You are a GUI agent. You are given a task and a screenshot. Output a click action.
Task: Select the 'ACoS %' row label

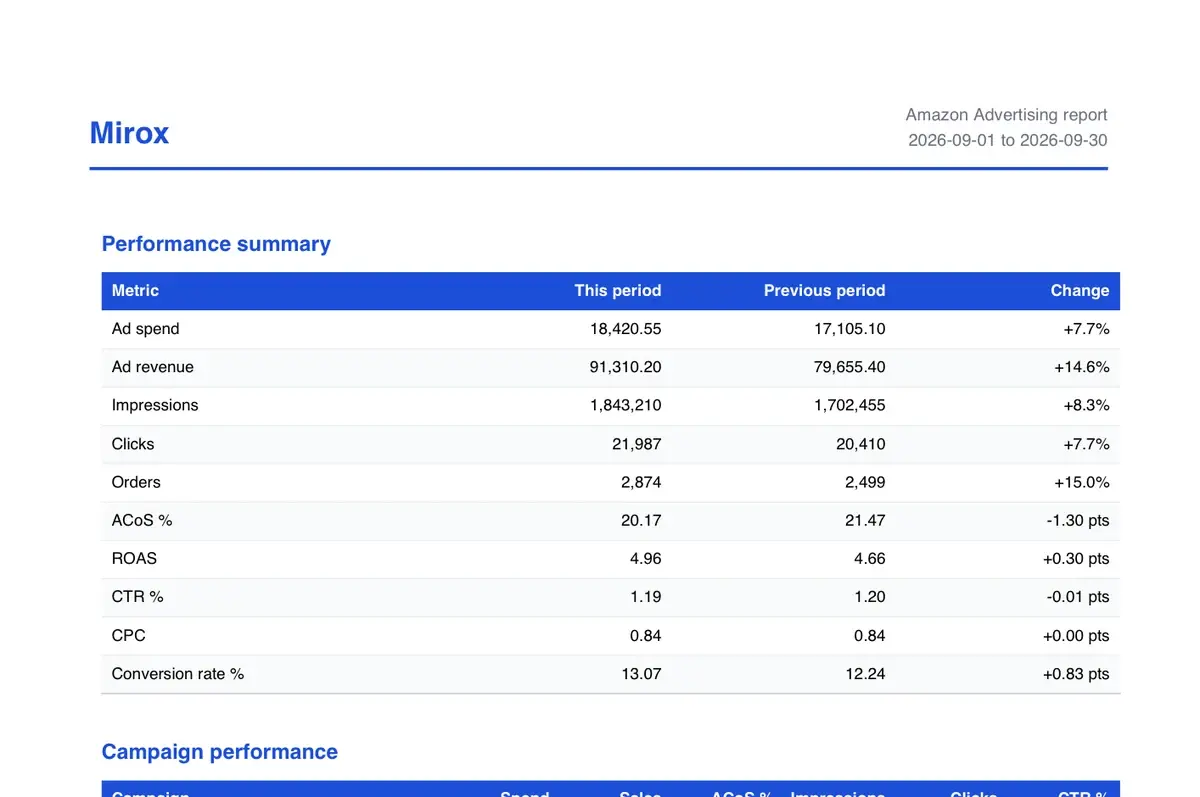(142, 520)
